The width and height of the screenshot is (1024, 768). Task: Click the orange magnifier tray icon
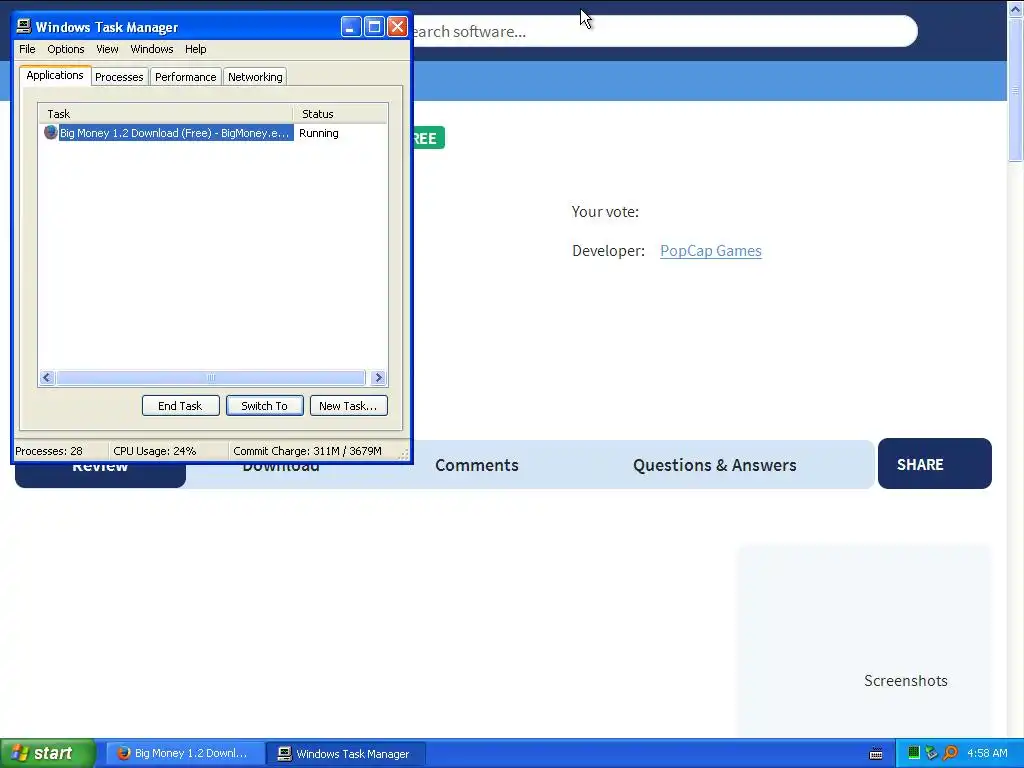pos(950,753)
